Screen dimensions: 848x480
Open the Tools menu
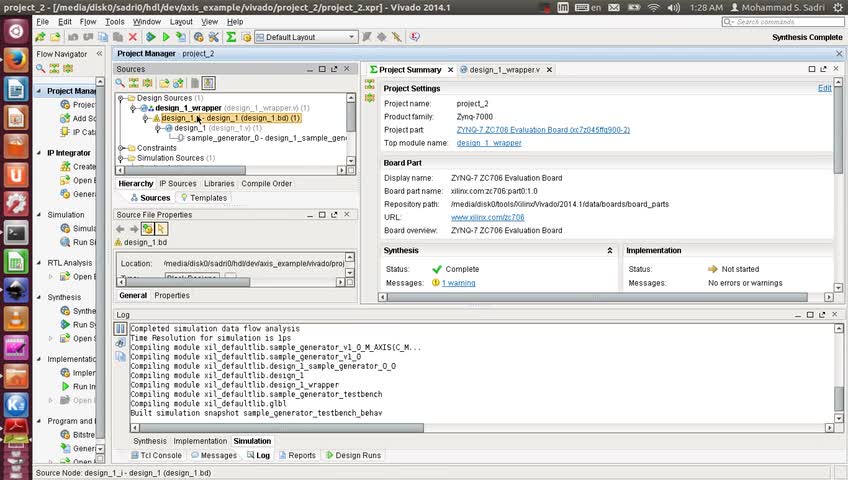click(115, 21)
